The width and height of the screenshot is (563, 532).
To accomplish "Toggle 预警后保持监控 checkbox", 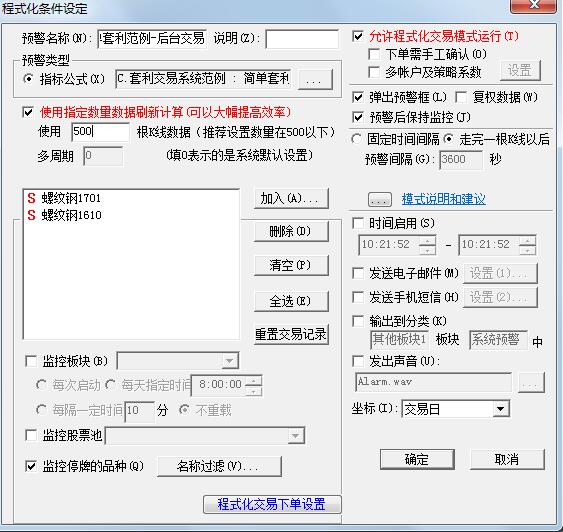I will point(358,117).
